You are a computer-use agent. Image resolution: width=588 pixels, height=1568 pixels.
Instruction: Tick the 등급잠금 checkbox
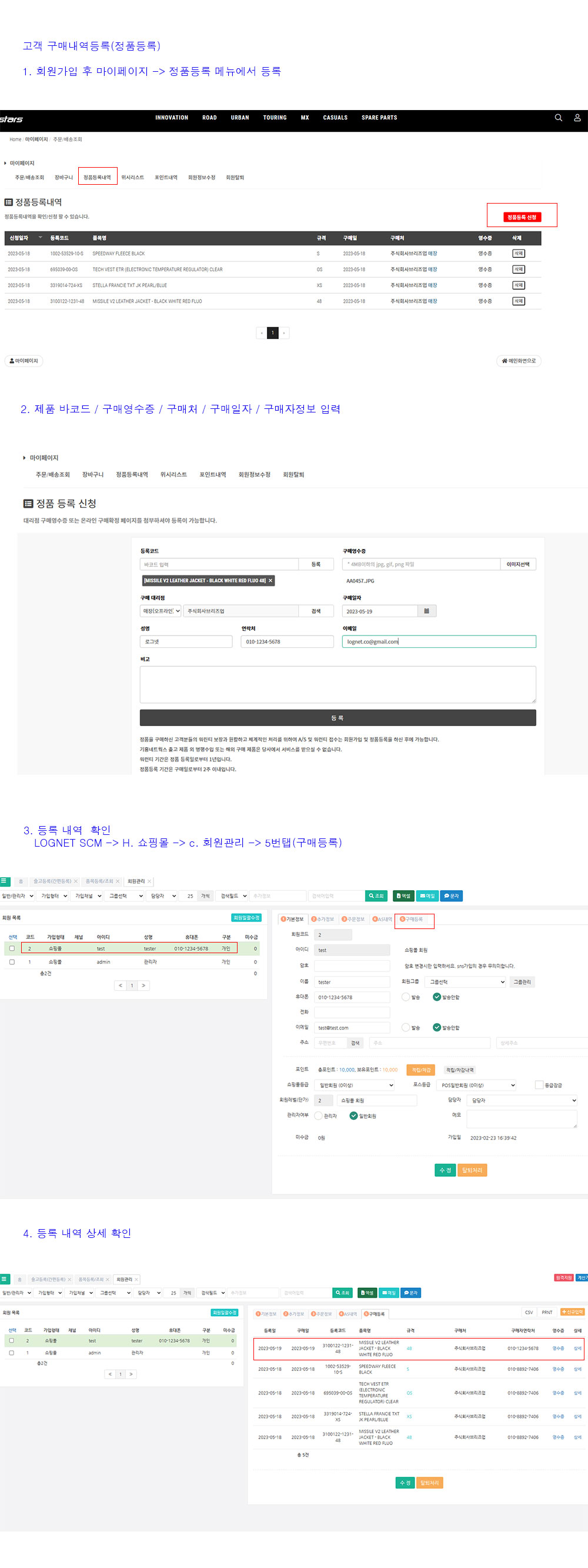pos(539,1085)
